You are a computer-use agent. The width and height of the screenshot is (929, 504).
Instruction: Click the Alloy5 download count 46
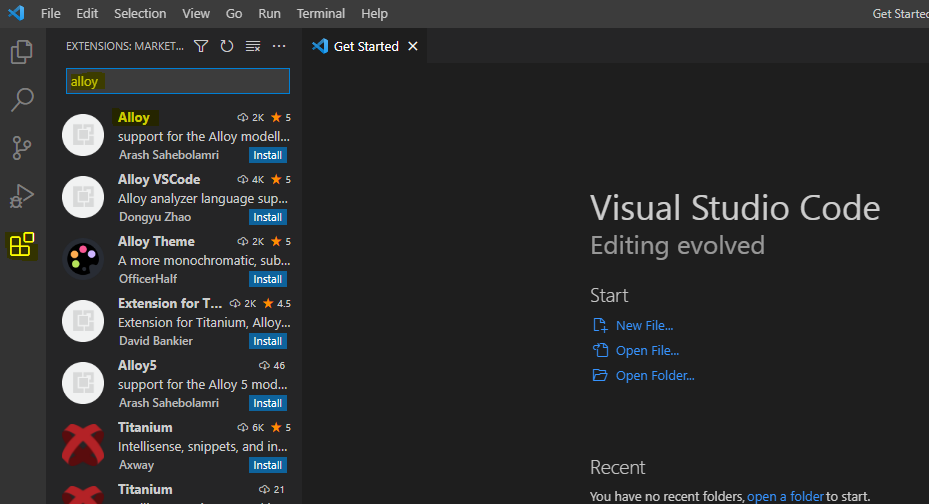272,365
